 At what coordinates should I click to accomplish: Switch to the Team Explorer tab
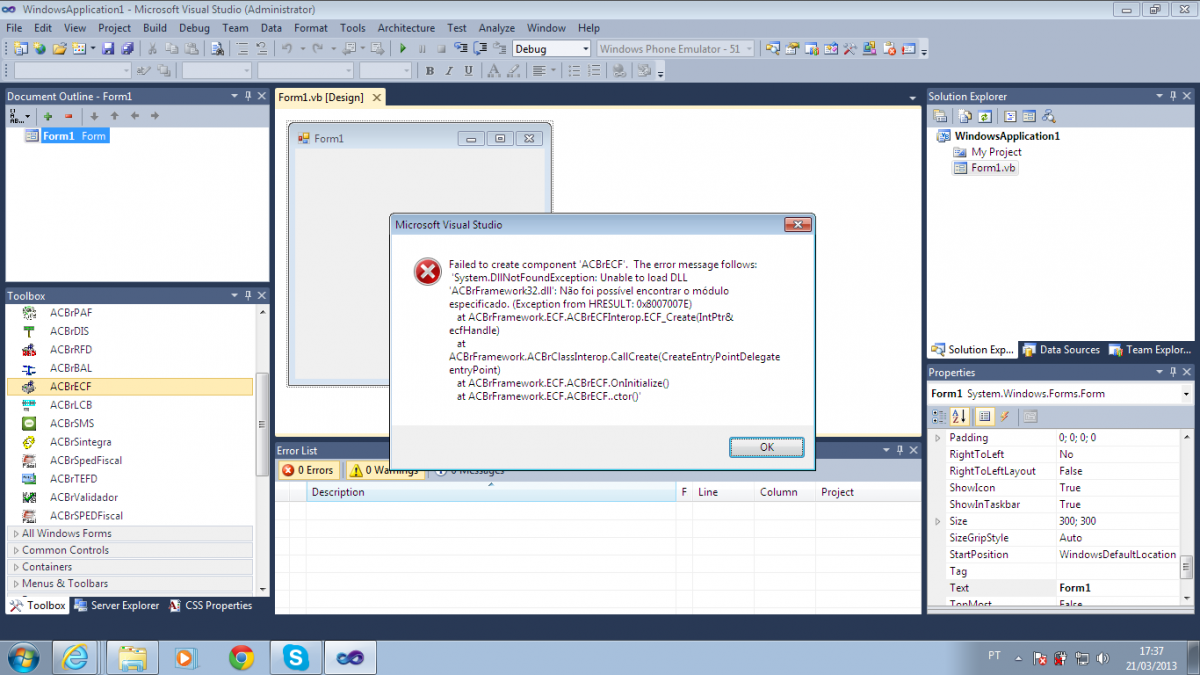1148,350
